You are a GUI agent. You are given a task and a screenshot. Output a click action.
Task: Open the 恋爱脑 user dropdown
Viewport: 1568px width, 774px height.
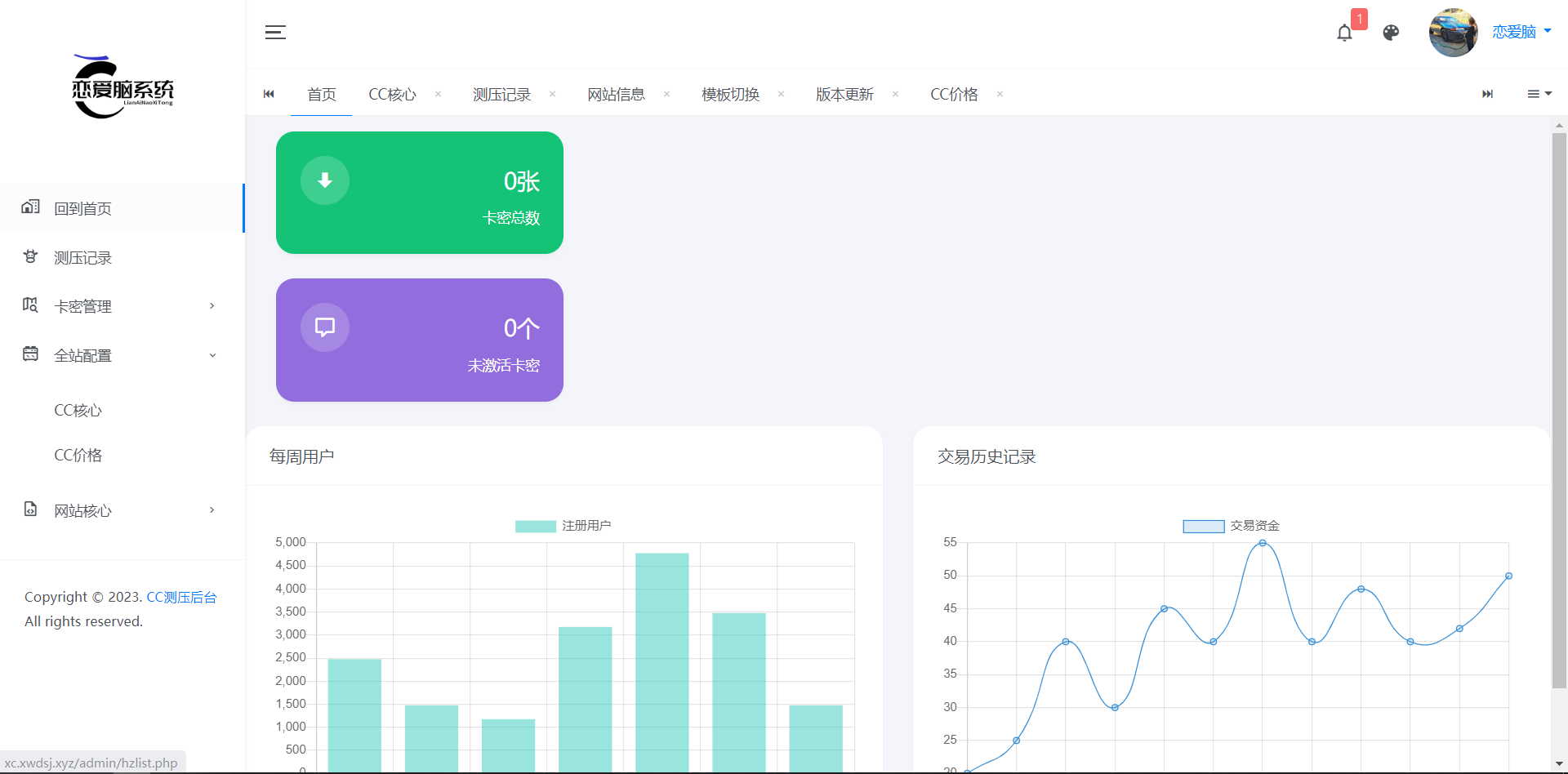pos(1521,32)
